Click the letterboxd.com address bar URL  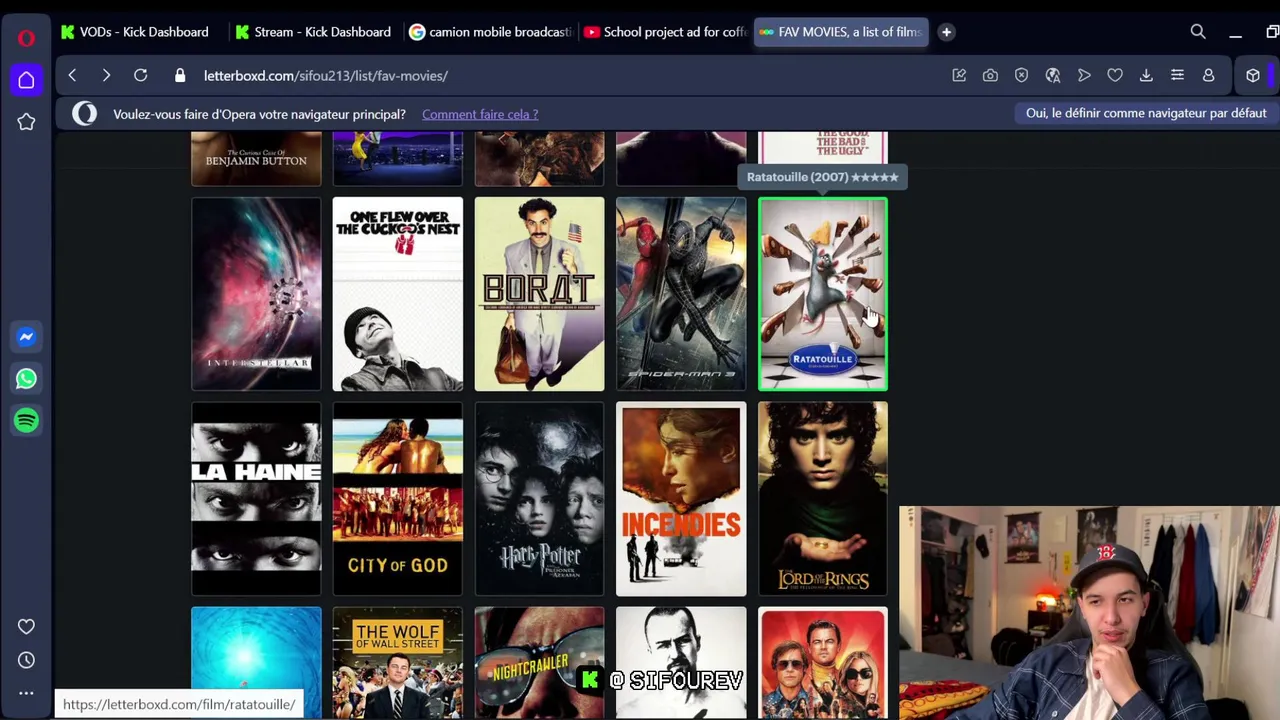click(x=326, y=76)
